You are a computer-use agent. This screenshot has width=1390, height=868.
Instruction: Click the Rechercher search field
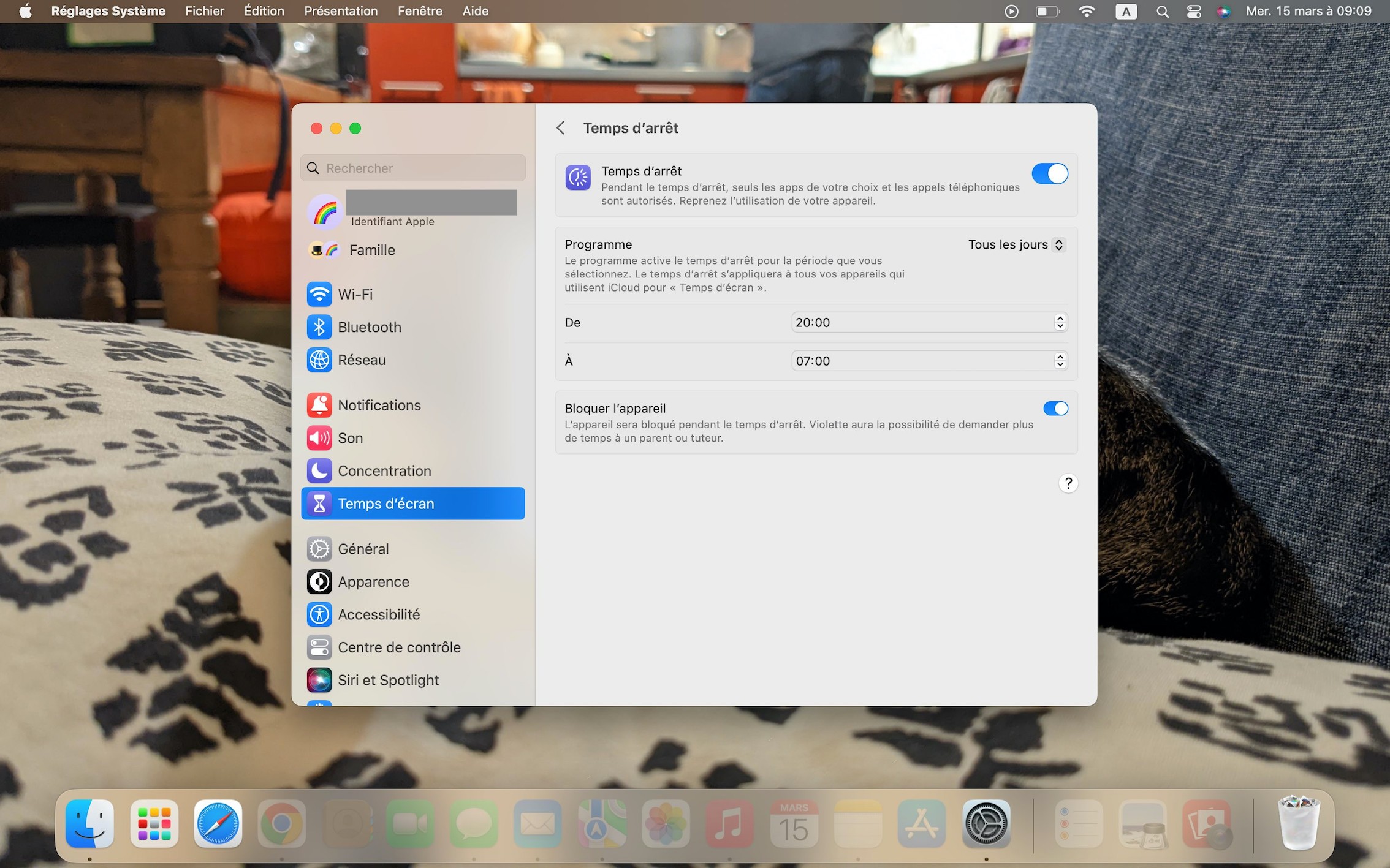[413, 168]
